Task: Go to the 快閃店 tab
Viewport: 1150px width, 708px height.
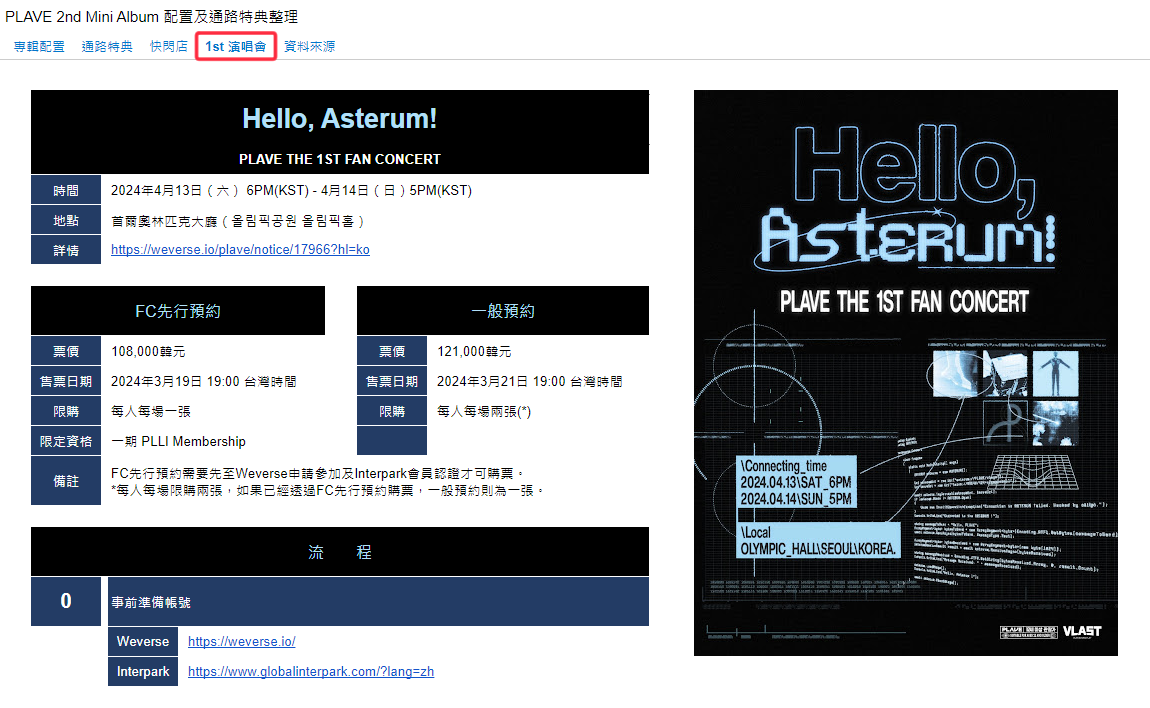Action: point(169,46)
